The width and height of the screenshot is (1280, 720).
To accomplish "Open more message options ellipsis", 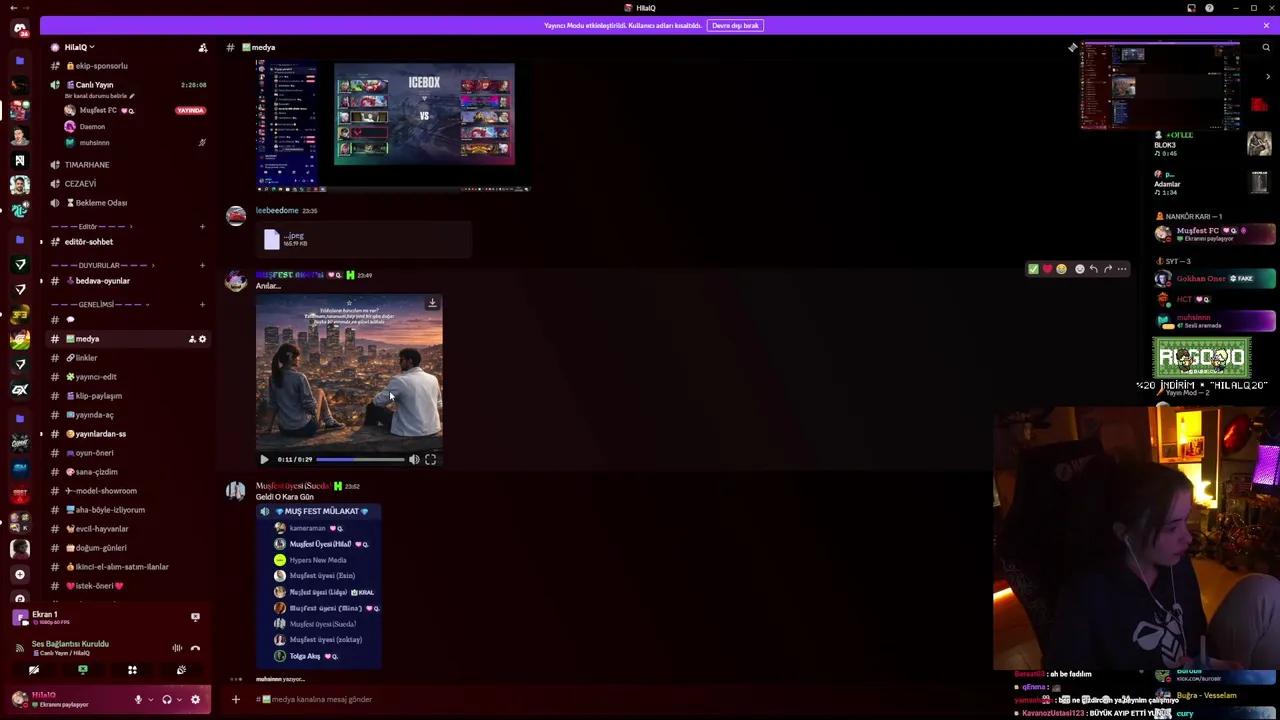I will tap(1121, 269).
